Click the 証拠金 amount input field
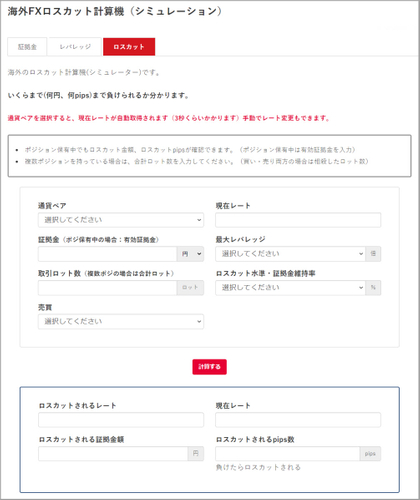This screenshot has width=420, height=500. point(107,254)
